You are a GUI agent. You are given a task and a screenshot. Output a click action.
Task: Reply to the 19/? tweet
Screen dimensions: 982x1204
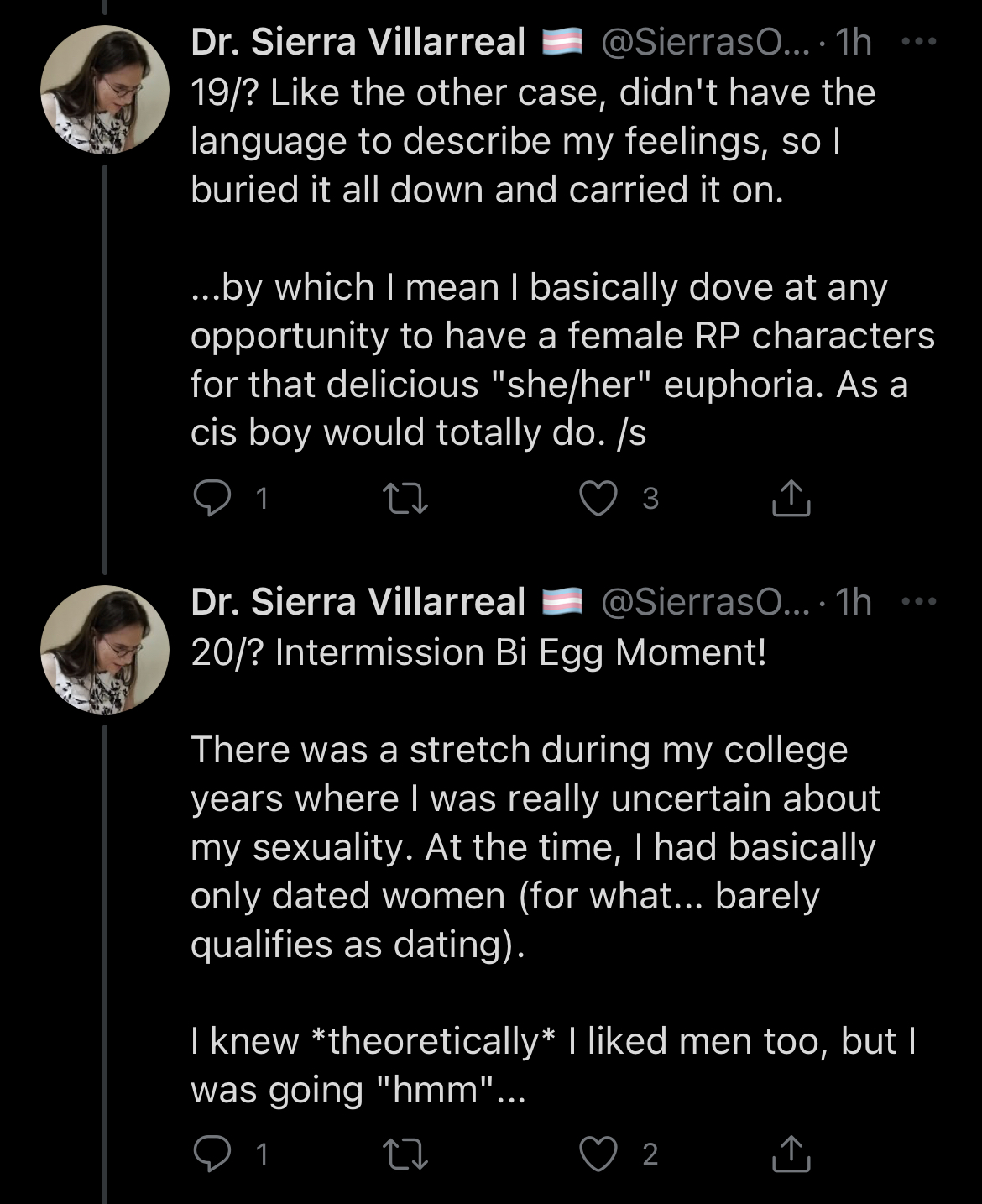click(212, 498)
